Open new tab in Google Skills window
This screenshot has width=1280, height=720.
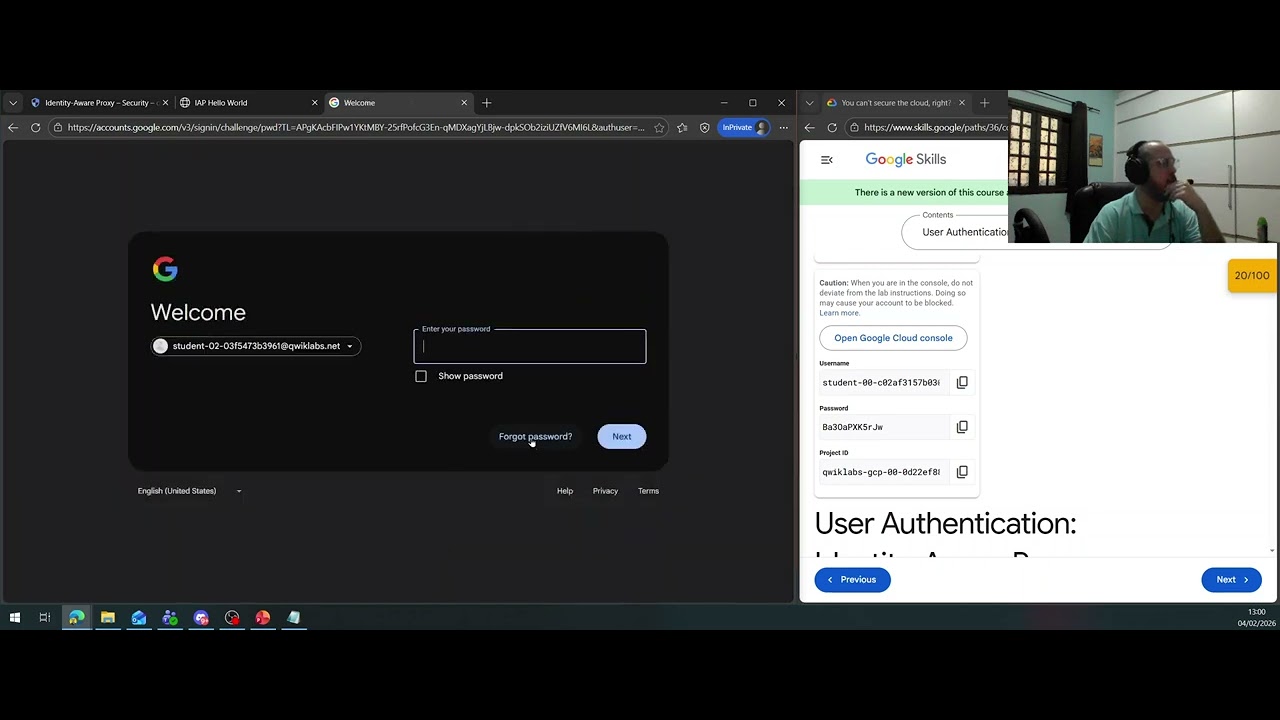(984, 102)
